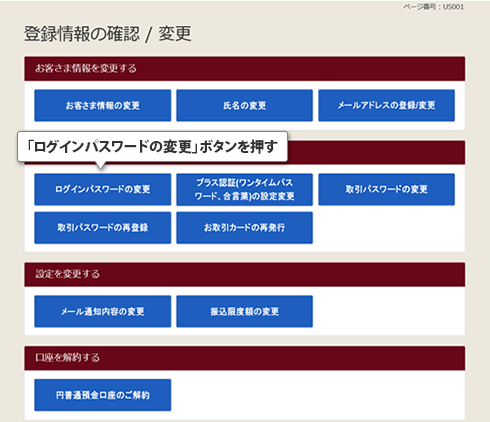This screenshot has width=490, height=422.
Task: Open 氏名の変更 page
Action: point(244,105)
